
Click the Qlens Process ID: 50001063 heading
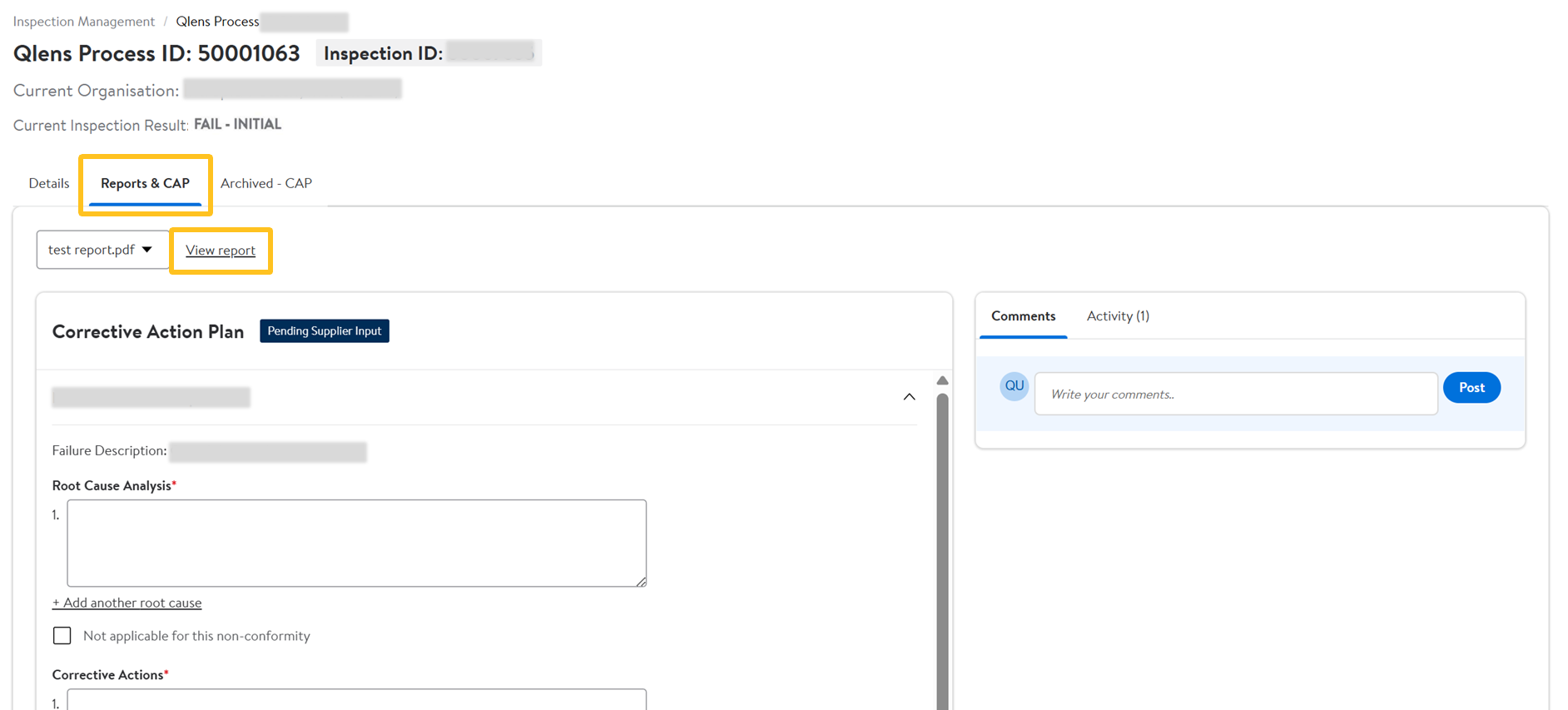(156, 53)
